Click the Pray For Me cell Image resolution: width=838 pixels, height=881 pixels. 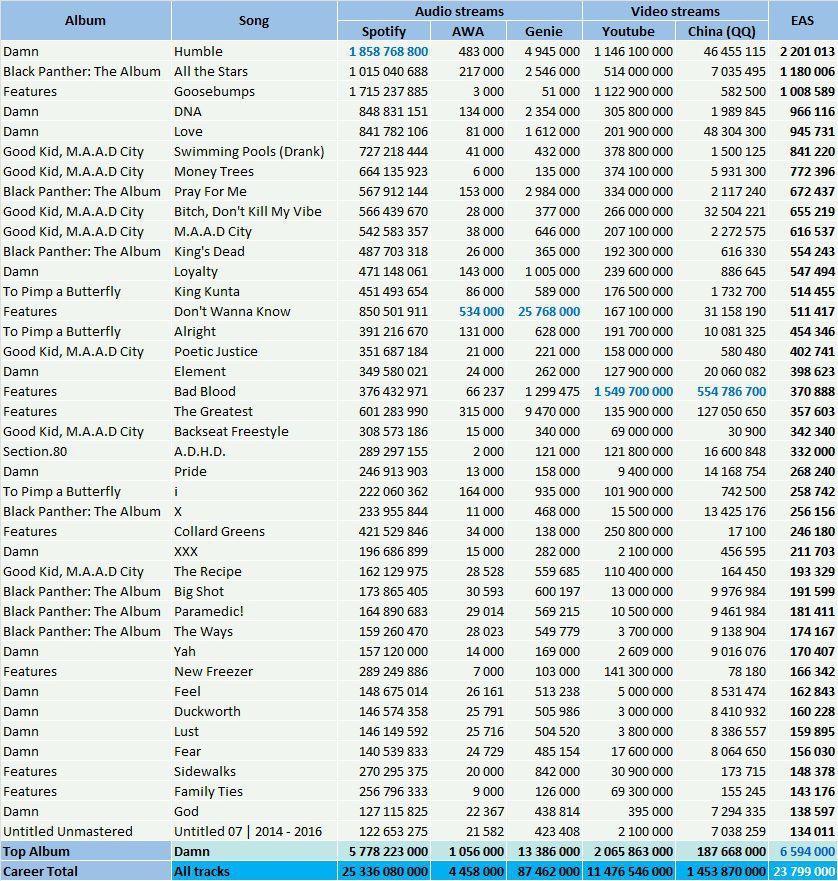point(254,192)
